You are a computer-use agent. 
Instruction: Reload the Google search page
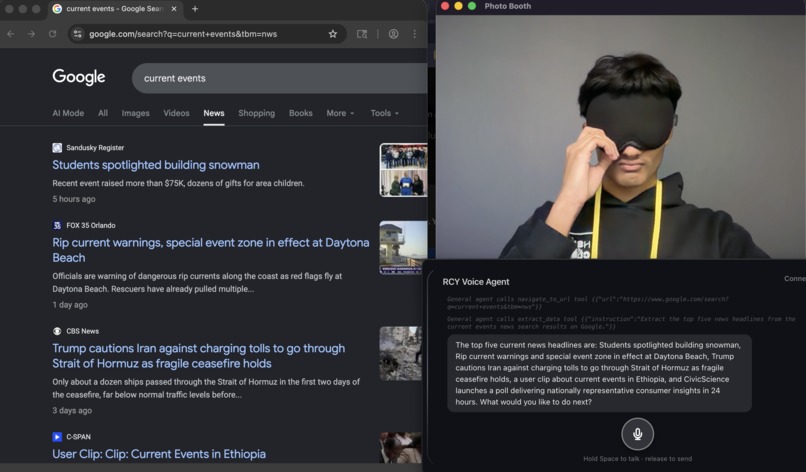click(x=52, y=34)
